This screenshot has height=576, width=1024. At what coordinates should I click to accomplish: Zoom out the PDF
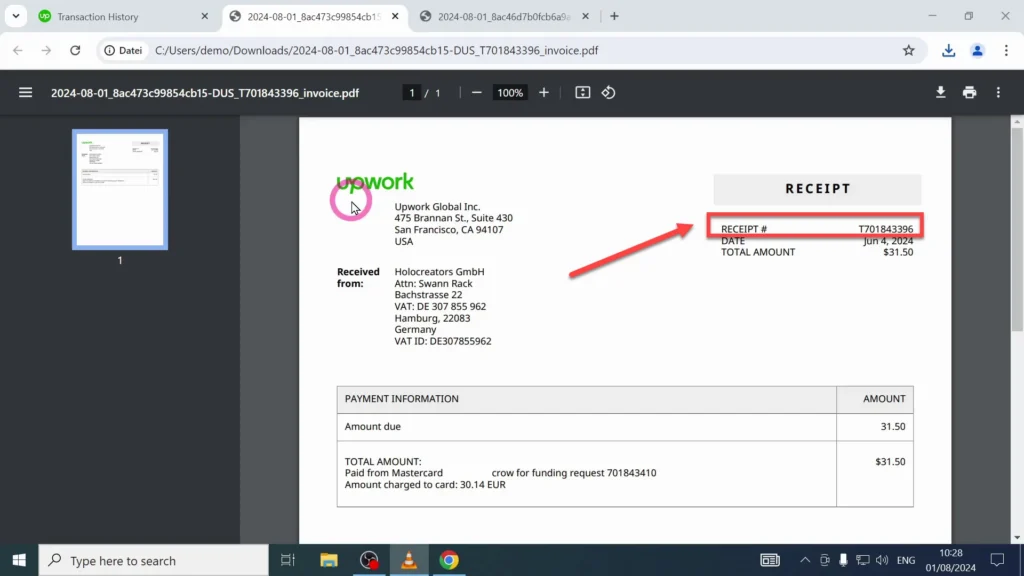477,93
